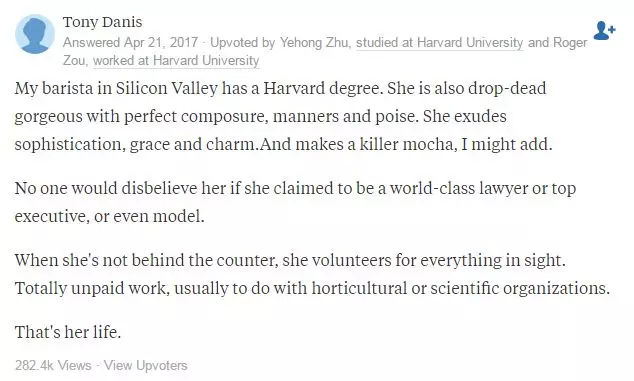Visit upvoter Yehong Zhu's profile
Image resolution: width=634 pixels, height=381 pixels.
314,42
